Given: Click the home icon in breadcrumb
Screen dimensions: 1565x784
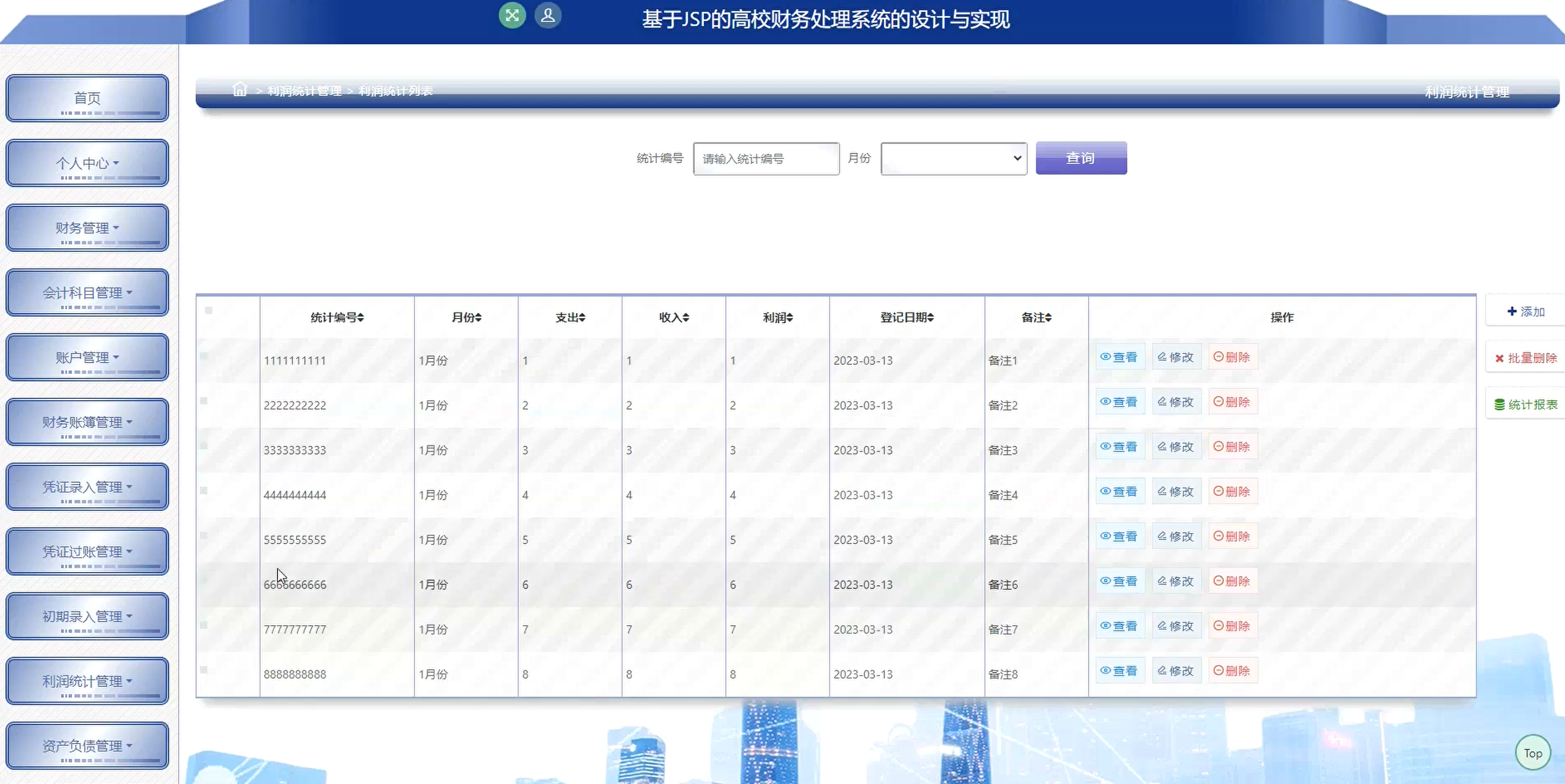Looking at the screenshot, I should (x=239, y=90).
